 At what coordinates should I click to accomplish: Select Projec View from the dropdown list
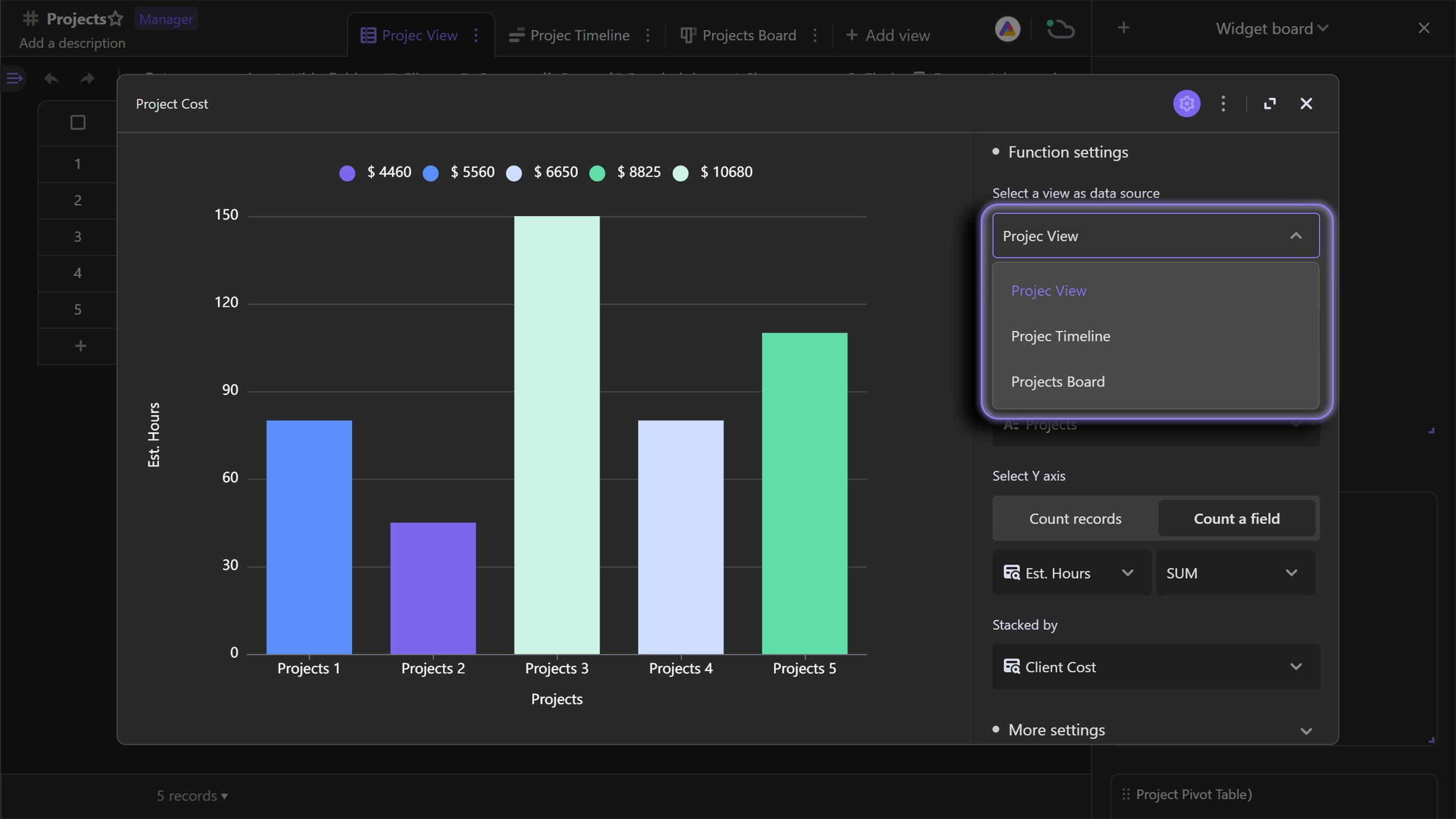(x=1049, y=290)
